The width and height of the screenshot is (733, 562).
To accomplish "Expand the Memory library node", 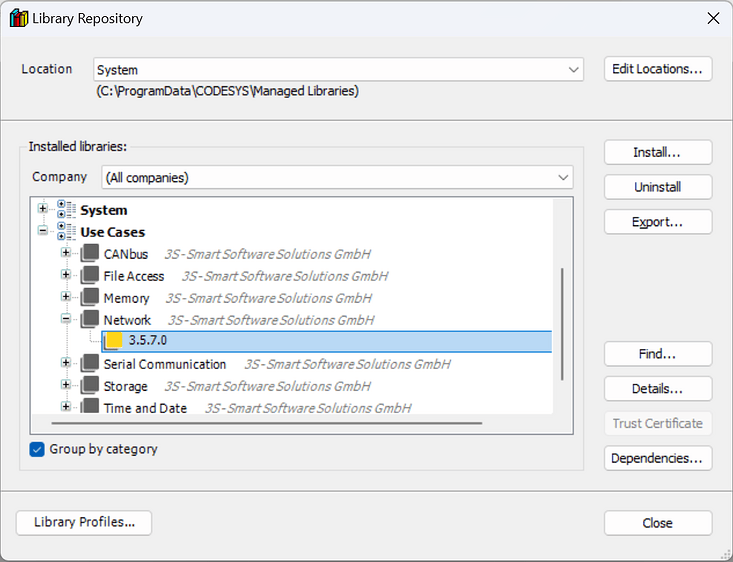I will [66, 296].
